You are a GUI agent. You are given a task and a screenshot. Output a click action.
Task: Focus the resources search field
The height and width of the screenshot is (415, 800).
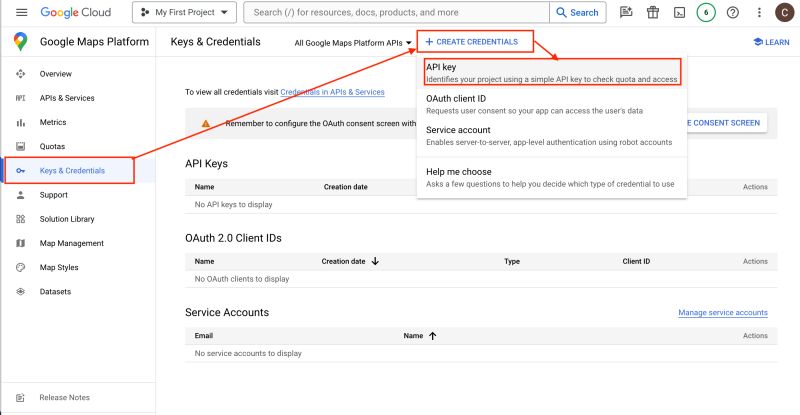pyautogui.click(x=396, y=12)
